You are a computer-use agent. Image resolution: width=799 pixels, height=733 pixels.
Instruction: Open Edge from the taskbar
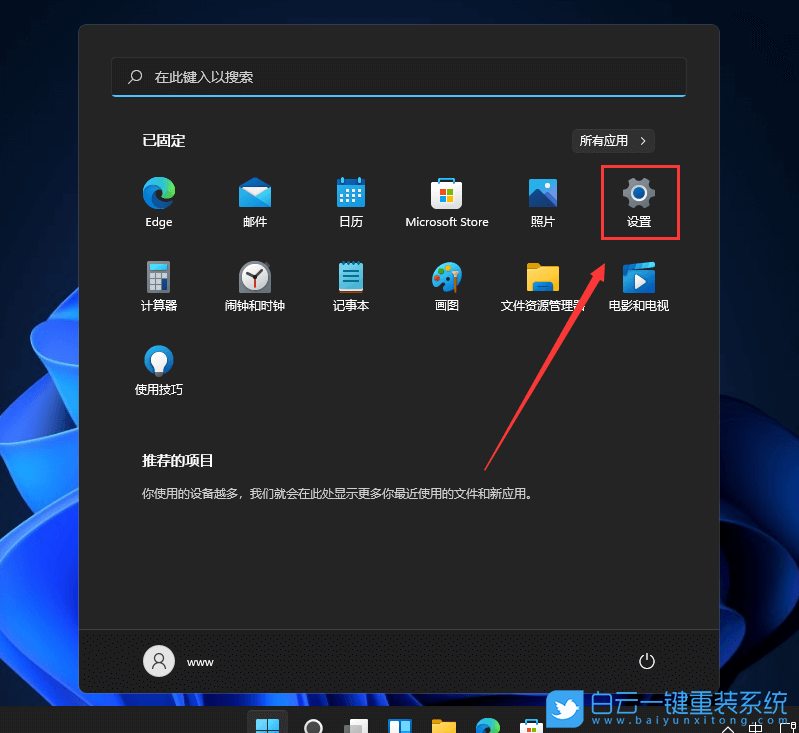tap(488, 726)
